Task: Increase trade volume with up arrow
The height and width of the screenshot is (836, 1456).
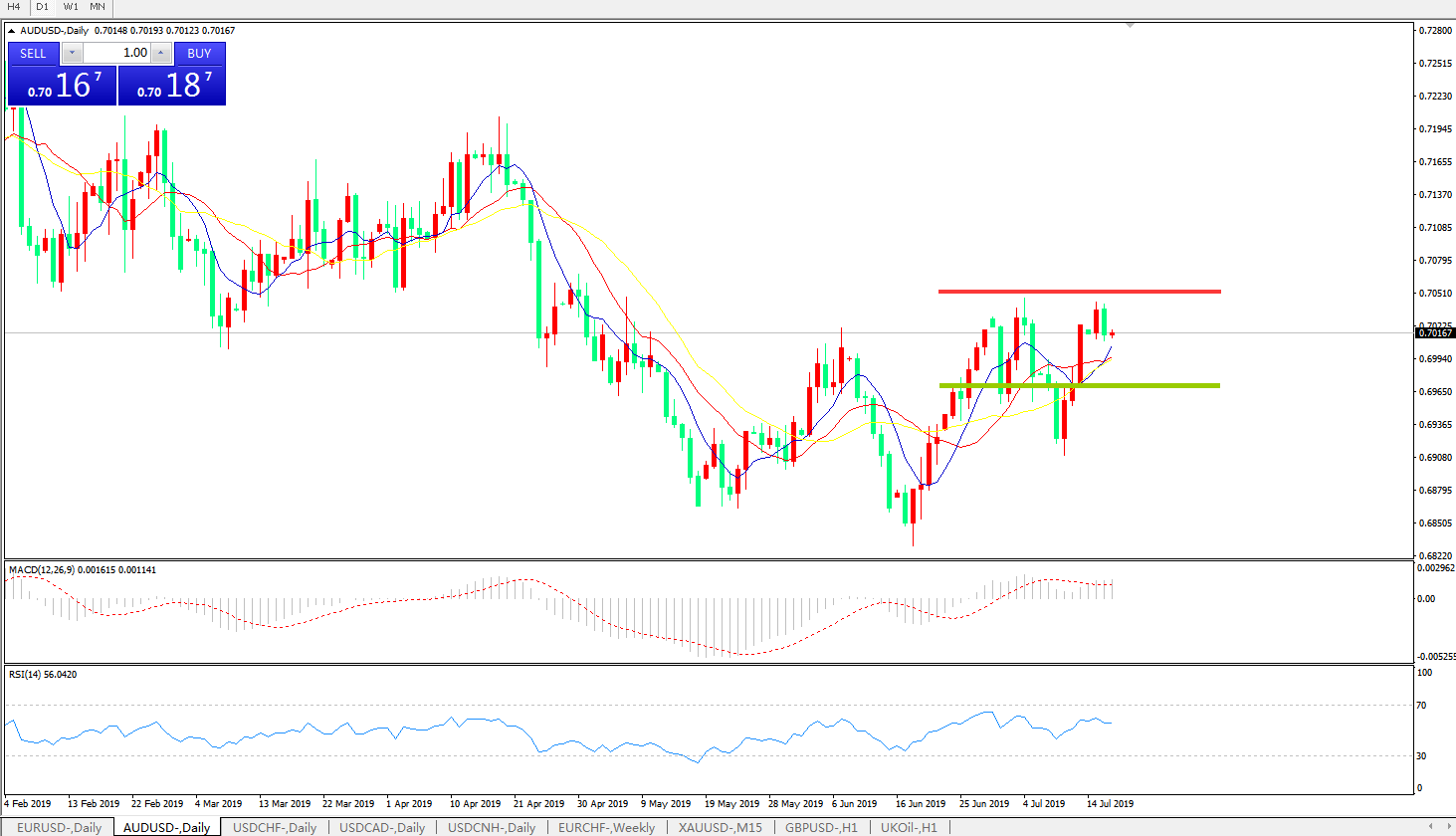Action: [161, 53]
